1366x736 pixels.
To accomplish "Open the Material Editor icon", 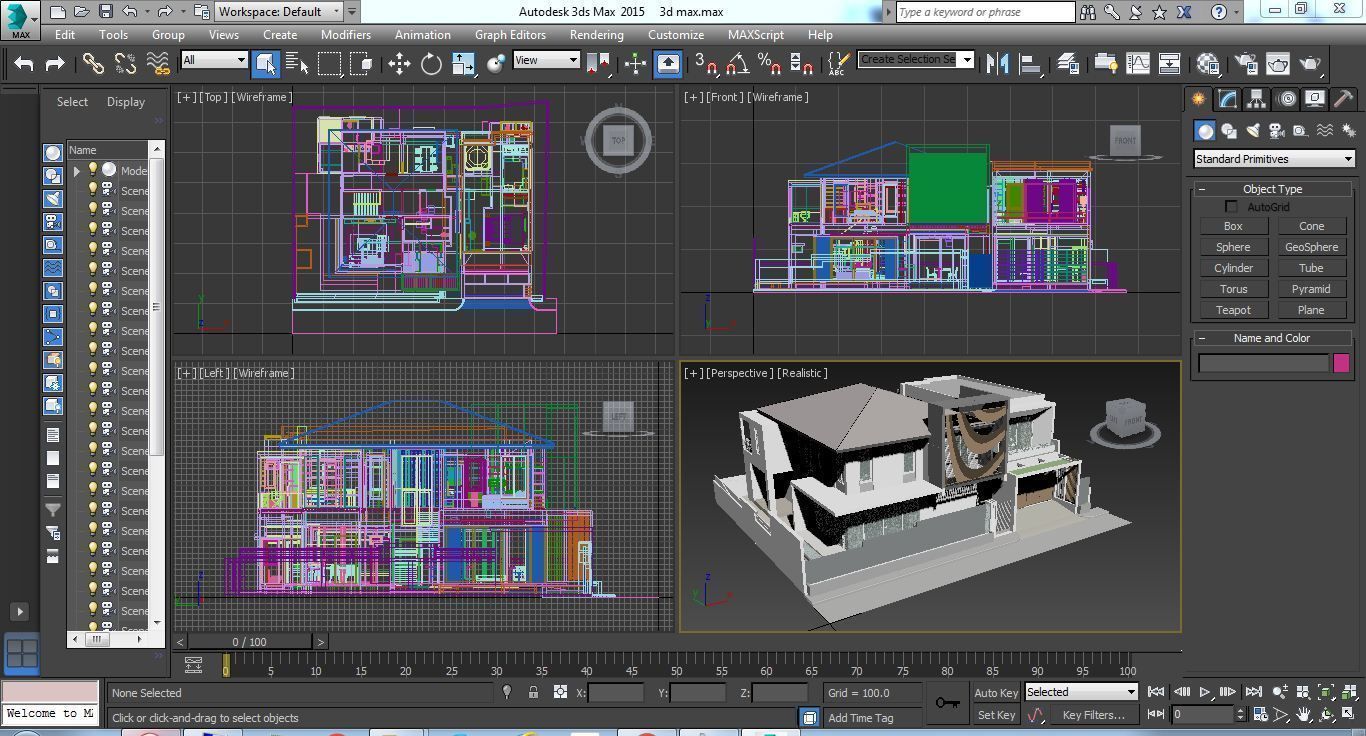I will click(x=1208, y=64).
